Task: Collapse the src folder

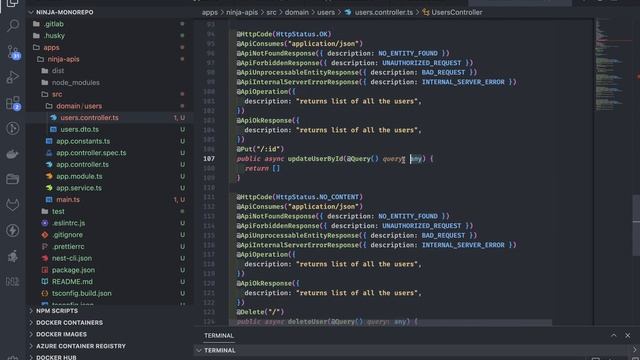Action: (57, 94)
